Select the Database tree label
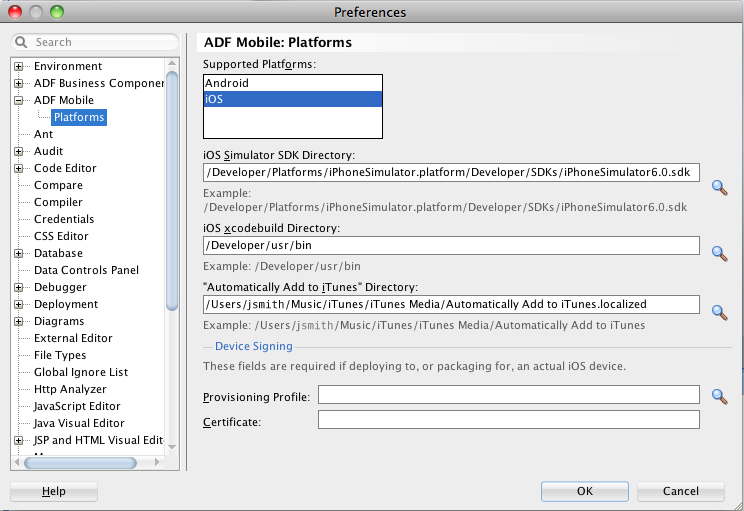Screen dimensions: 744x511 click(x=58, y=253)
